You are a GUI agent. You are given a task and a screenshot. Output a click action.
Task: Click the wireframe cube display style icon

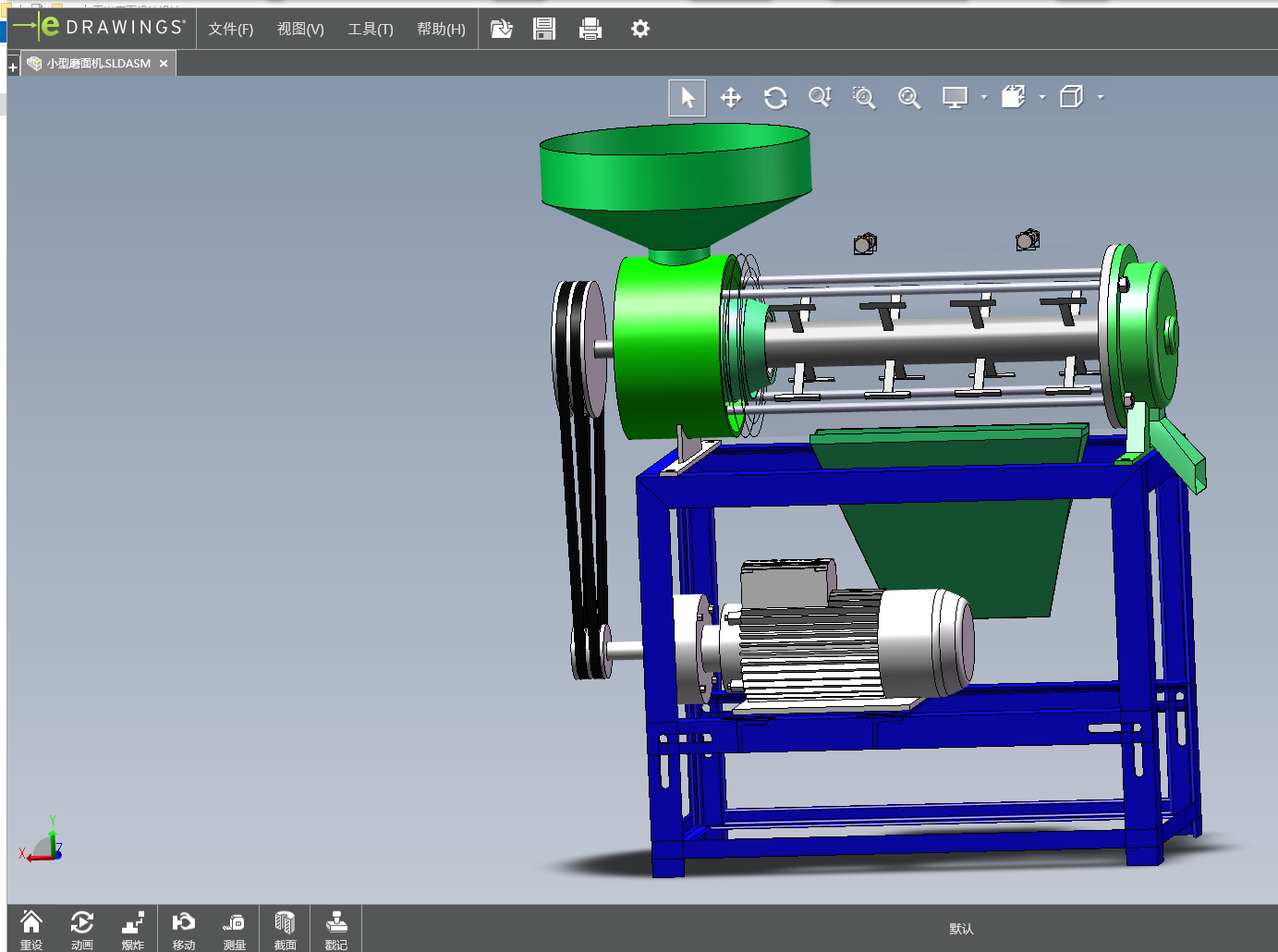click(x=1072, y=97)
